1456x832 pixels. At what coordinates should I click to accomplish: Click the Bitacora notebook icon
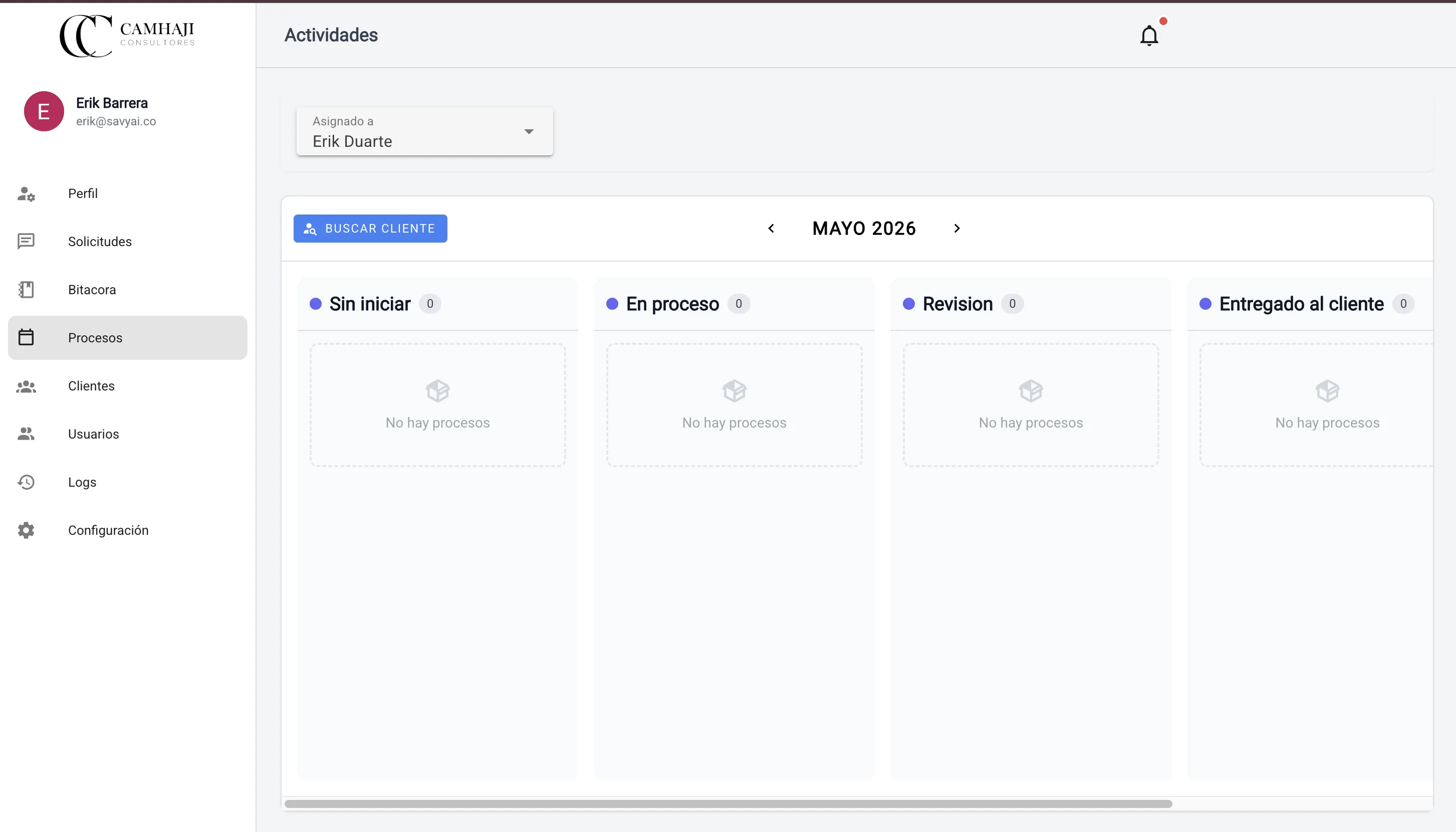coord(26,290)
